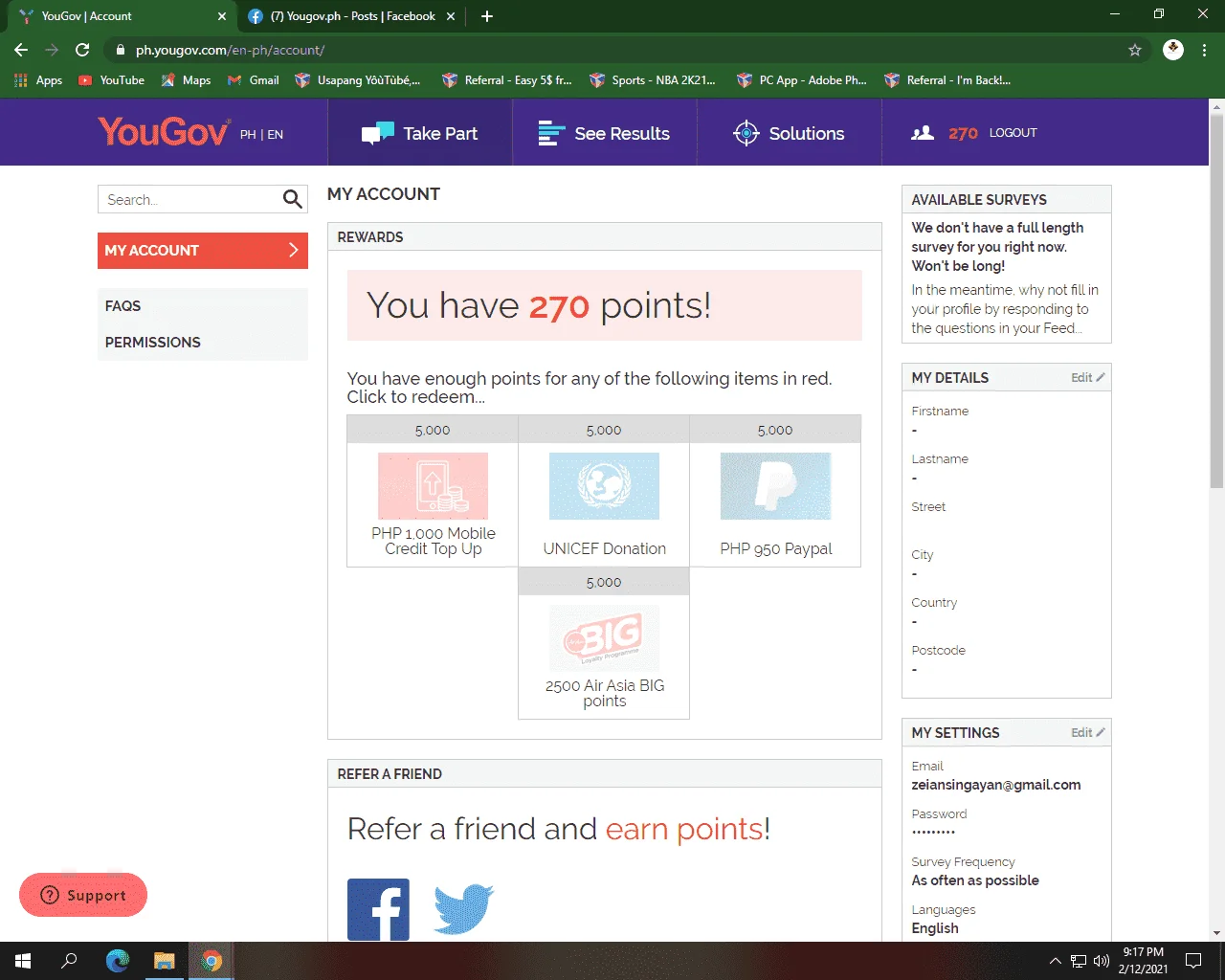Select the UNICEF Donation reward image
Viewport: 1225px width, 980px height.
pyautogui.click(x=604, y=486)
